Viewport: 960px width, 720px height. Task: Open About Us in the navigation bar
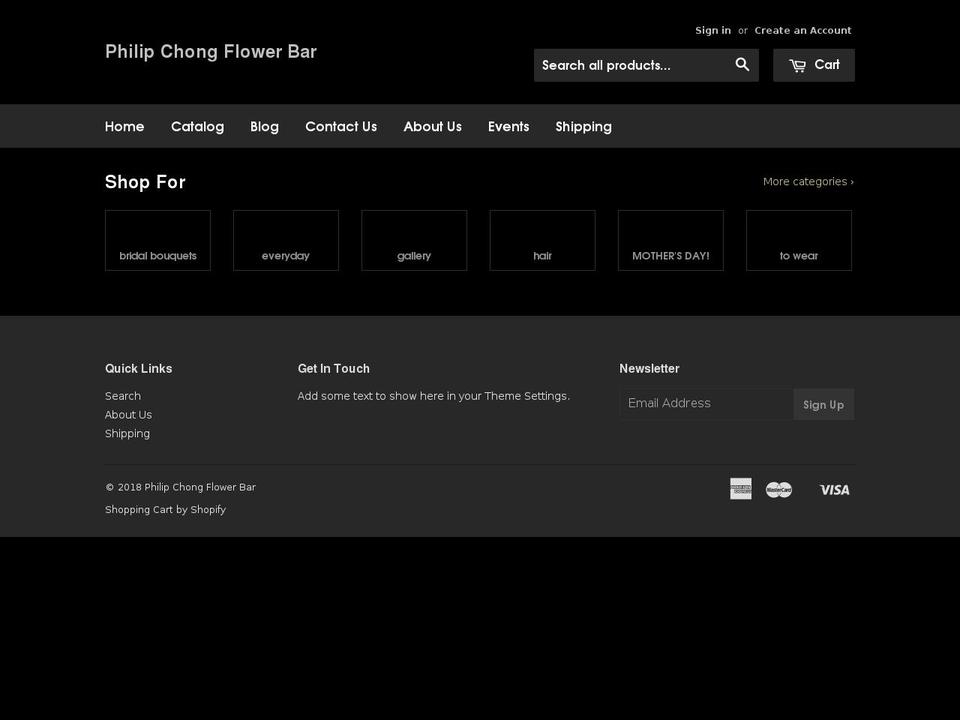point(432,127)
